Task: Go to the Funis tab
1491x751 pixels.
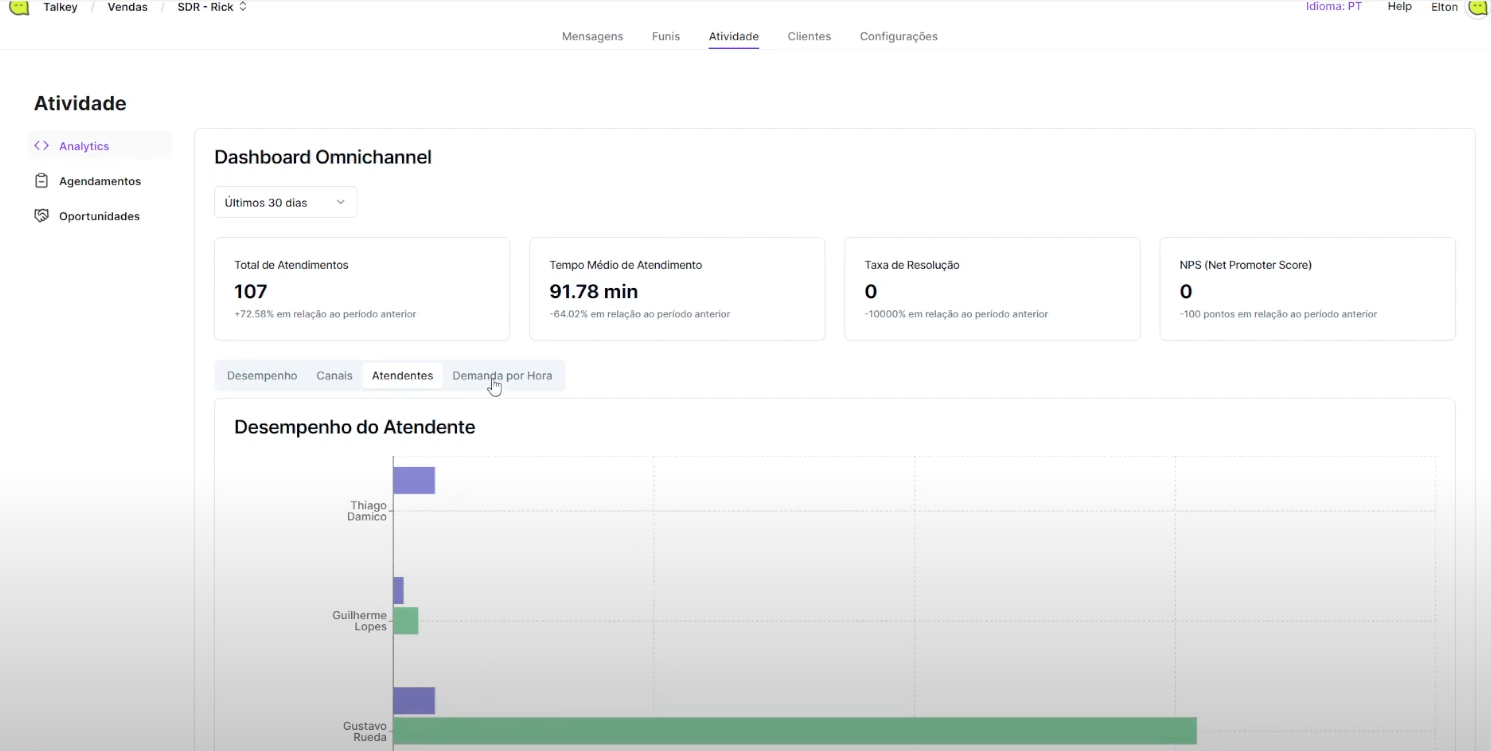Action: click(665, 37)
